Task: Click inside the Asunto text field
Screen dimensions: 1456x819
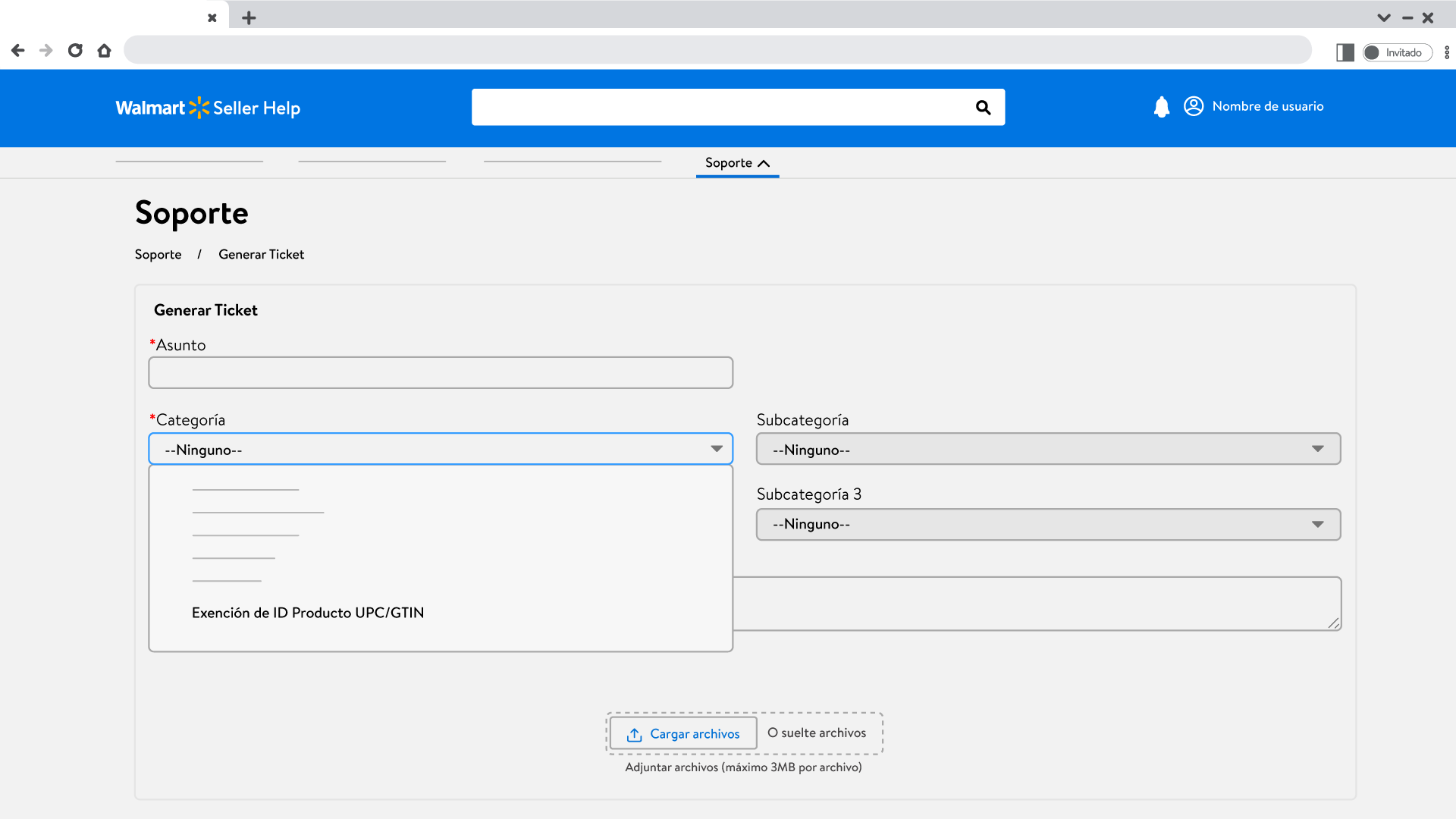Action: coord(440,373)
